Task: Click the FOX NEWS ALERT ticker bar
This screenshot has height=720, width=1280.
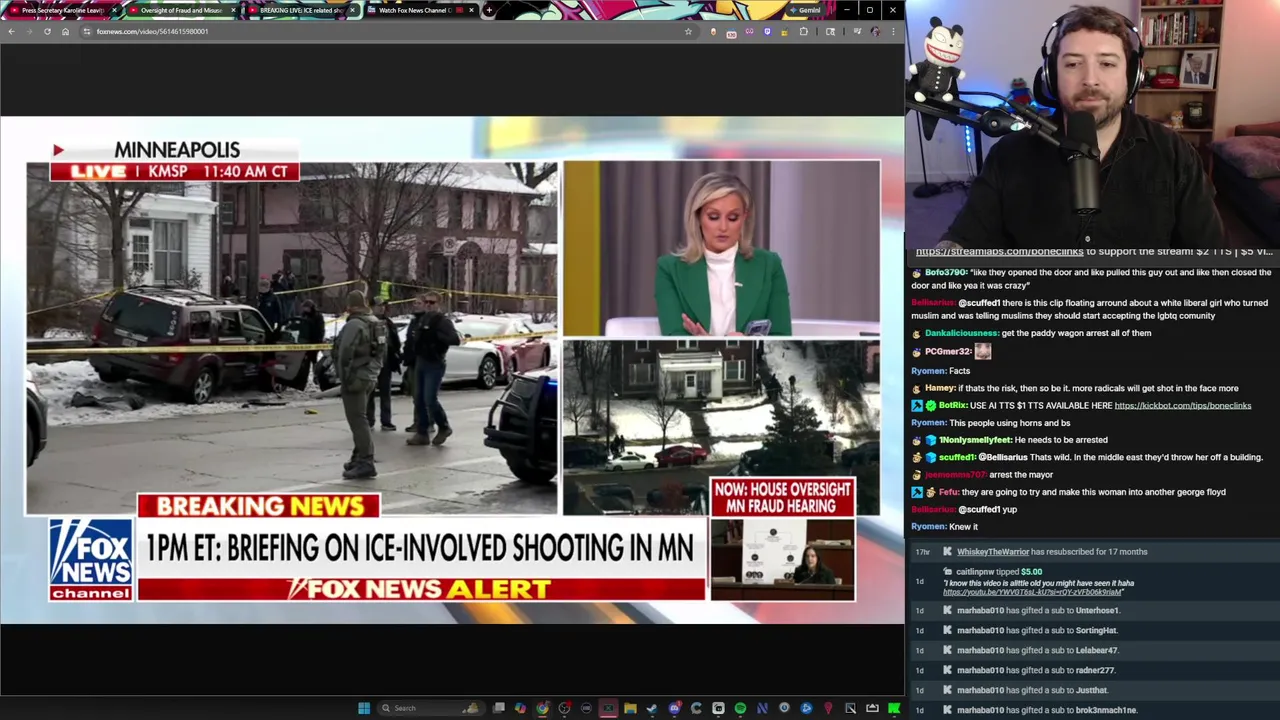Action: pyautogui.click(x=421, y=589)
